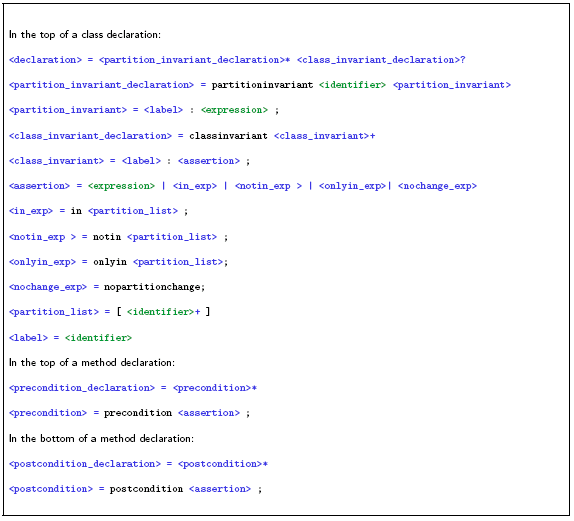Click the <partition_list> rule definition name
Viewport: 574px width, 521px height.
54,312
